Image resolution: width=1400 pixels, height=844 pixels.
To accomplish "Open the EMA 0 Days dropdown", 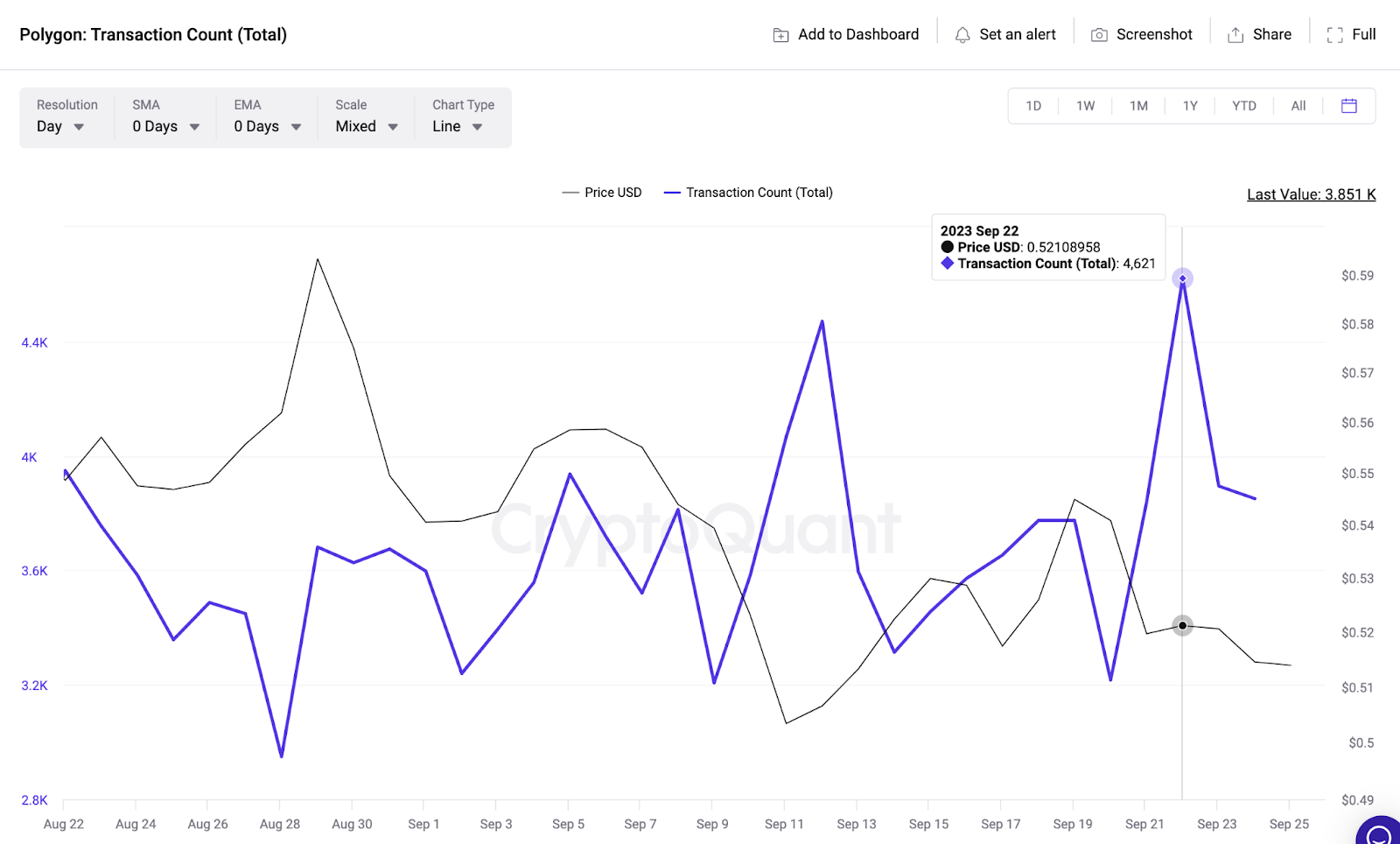I will point(267,127).
